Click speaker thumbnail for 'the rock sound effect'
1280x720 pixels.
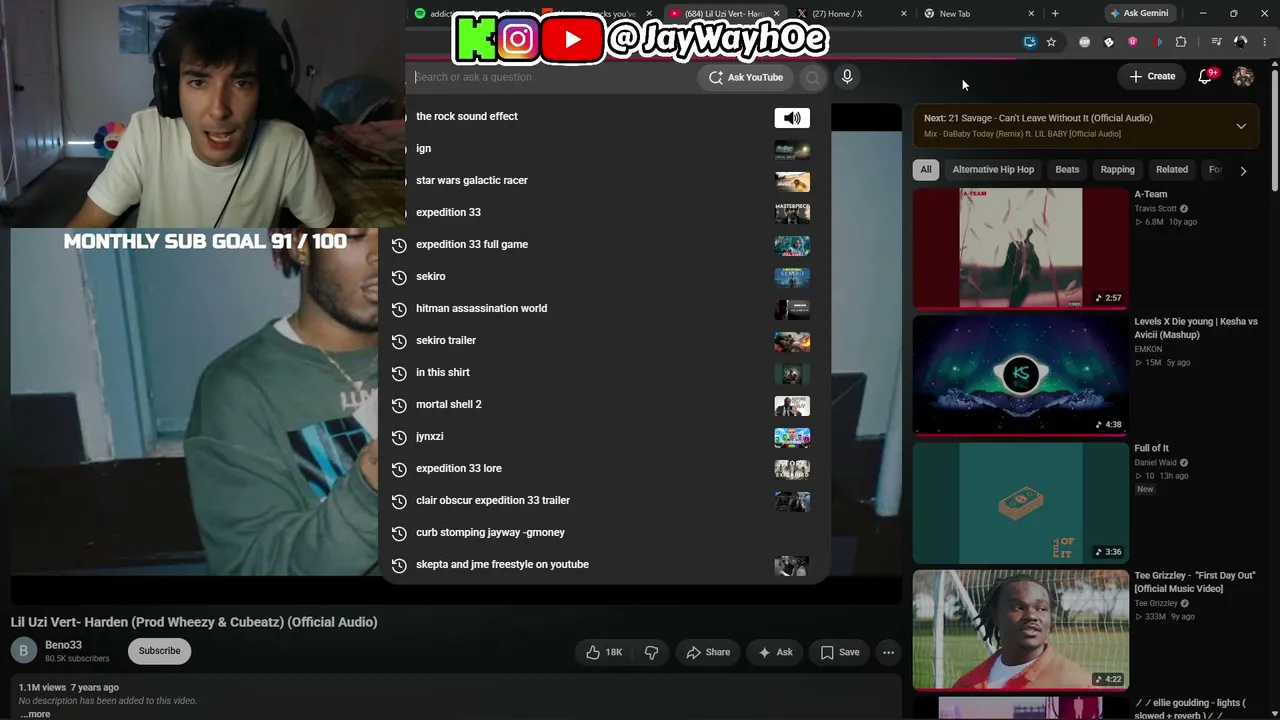tap(792, 118)
